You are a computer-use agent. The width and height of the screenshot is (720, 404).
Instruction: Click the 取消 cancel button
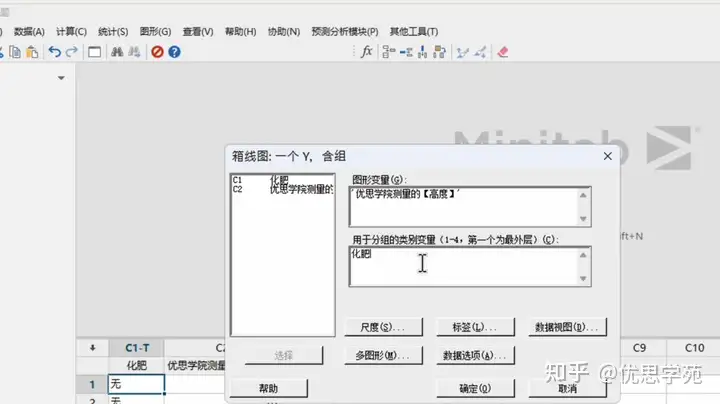coord(568,388)
